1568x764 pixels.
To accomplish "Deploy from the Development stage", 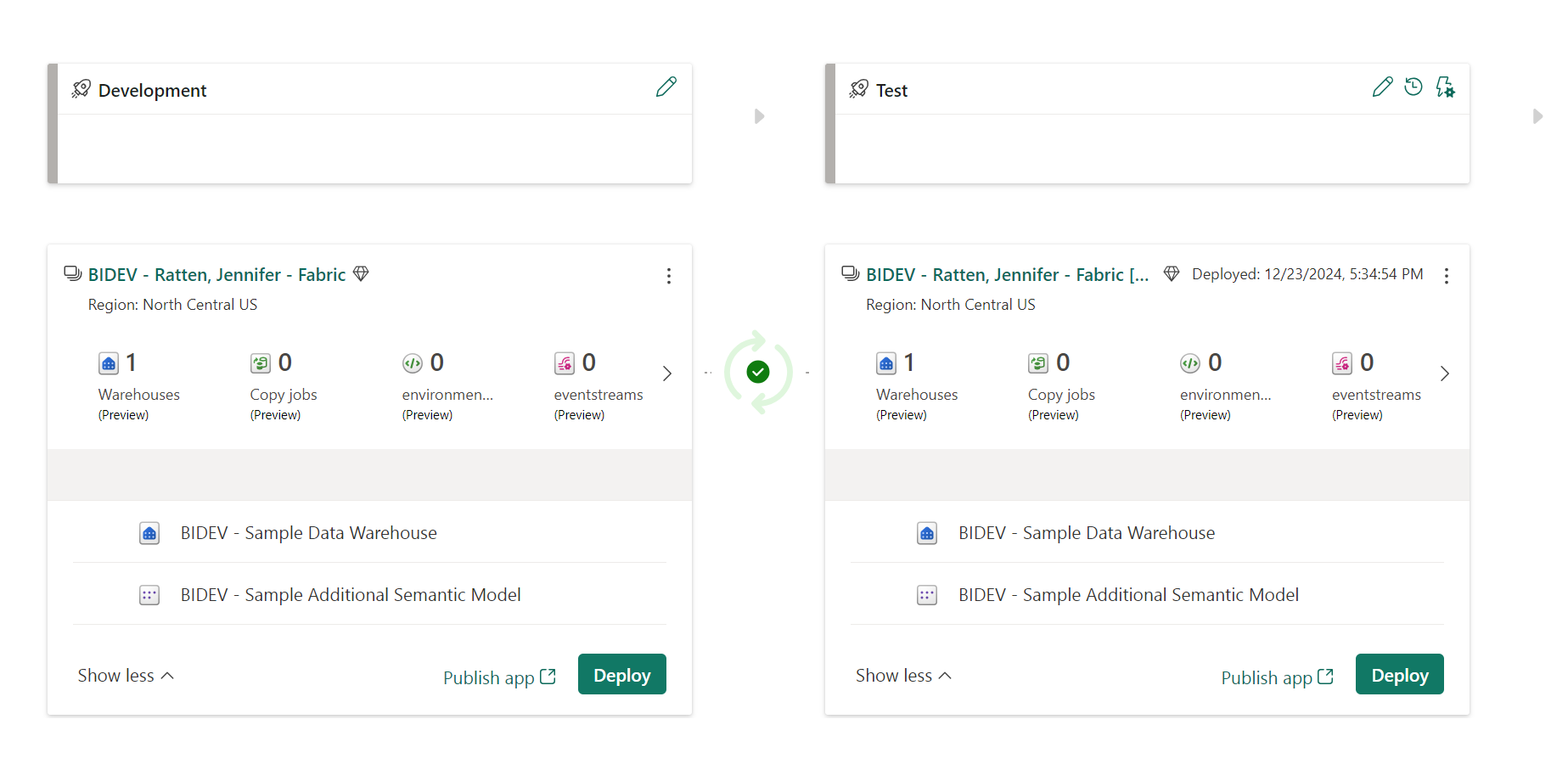I will [622, 675].
